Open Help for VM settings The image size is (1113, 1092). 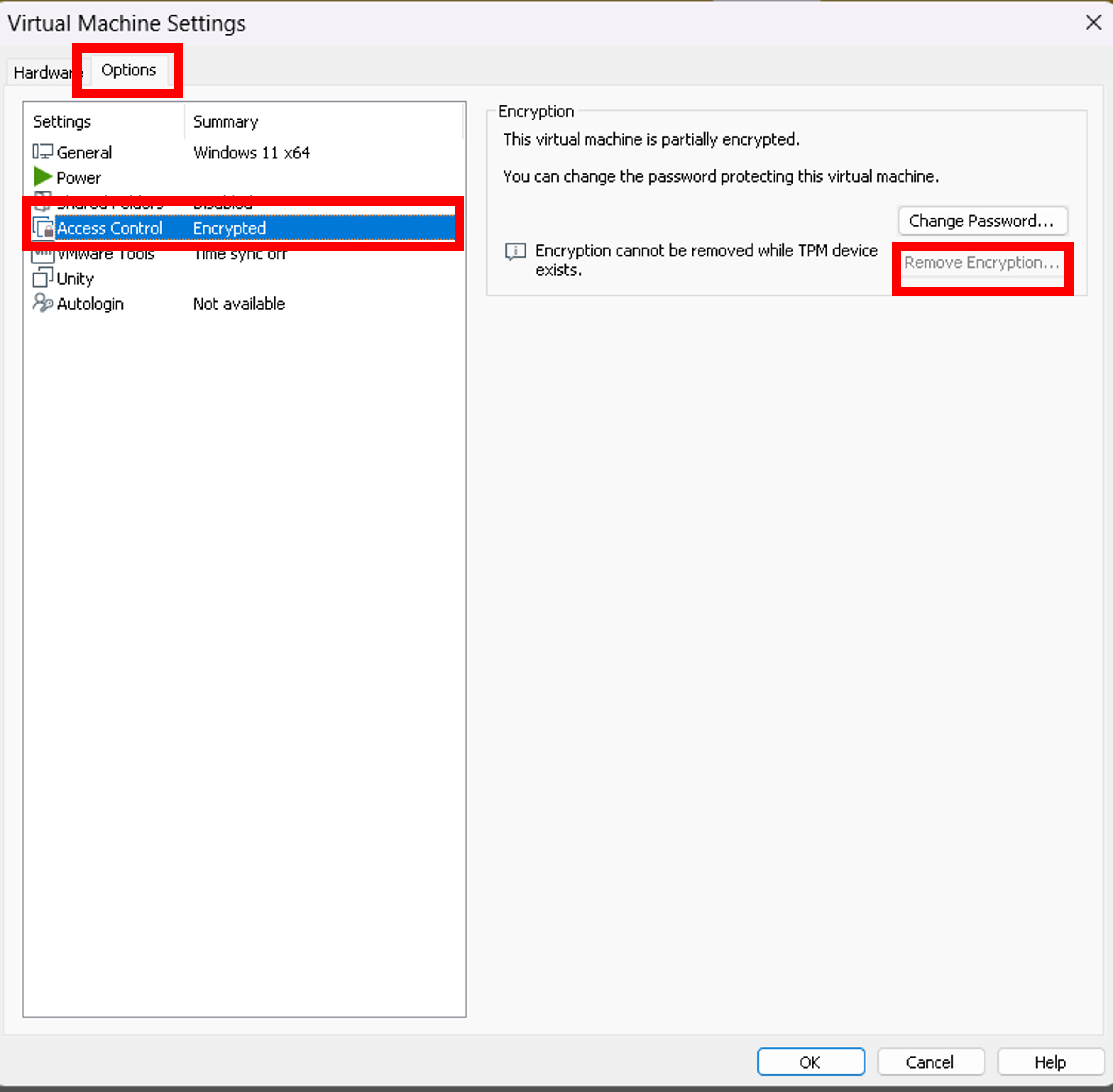[1050, 1062]
